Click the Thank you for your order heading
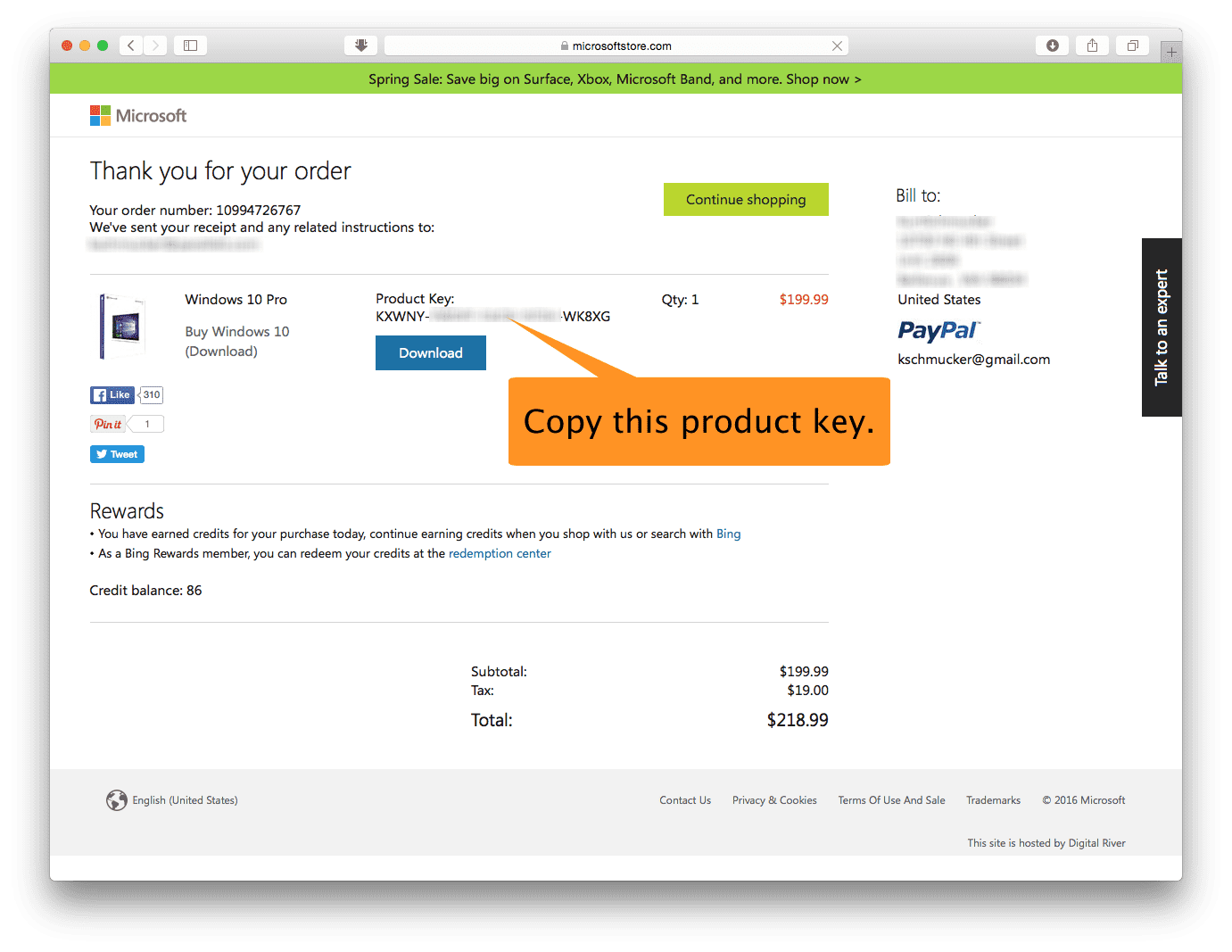The image size is (1232, 952). [220, 171]
